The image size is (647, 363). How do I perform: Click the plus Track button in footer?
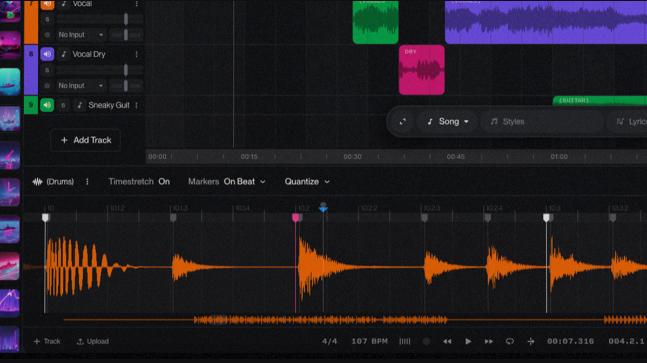click(x=47, y=342)
